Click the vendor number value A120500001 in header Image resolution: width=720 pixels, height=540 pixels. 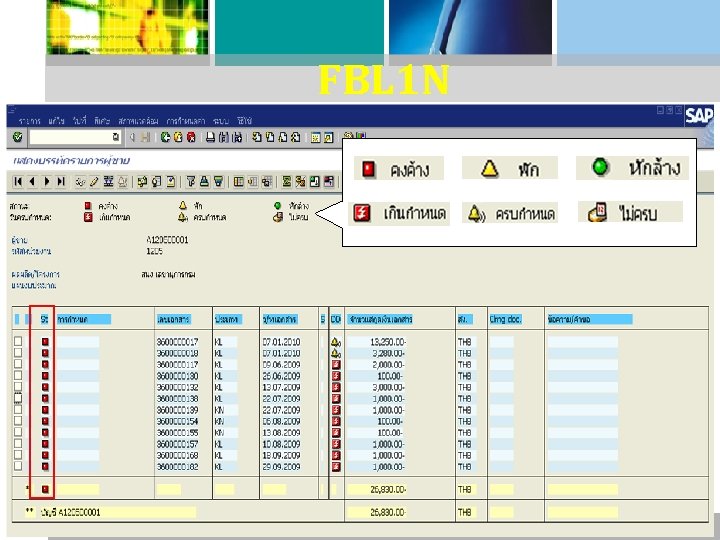tap(167, 240)
